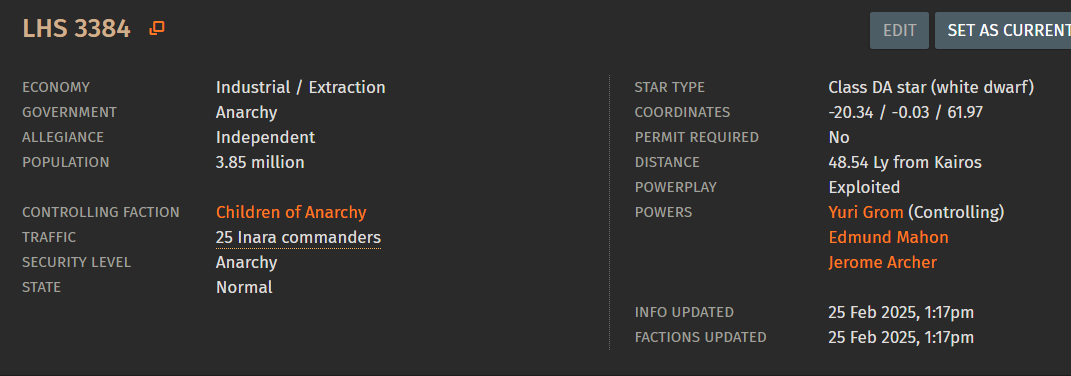Open the Jerome Archer power link
Image resolution: width=1071 pixels, height=376 pixels.
(882, 263)
